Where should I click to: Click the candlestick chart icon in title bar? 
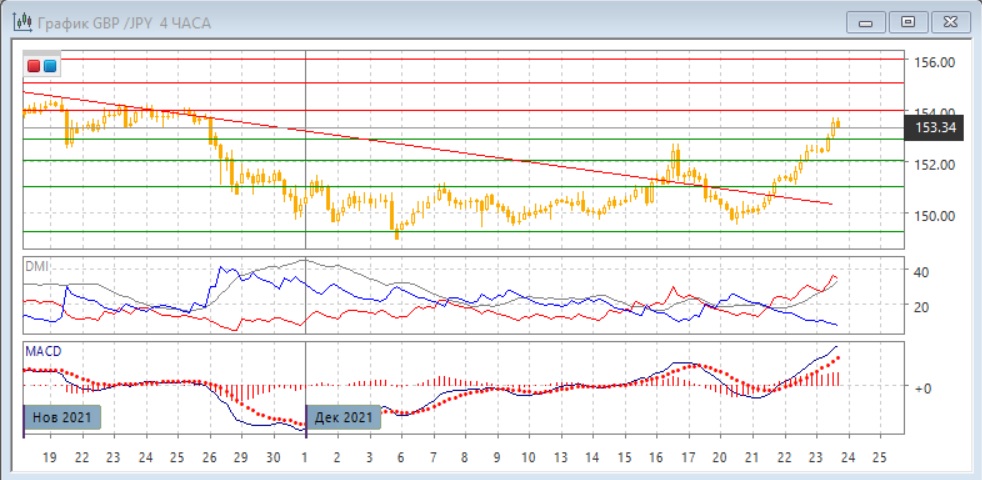pyautogui.click(x=20, y=22)
